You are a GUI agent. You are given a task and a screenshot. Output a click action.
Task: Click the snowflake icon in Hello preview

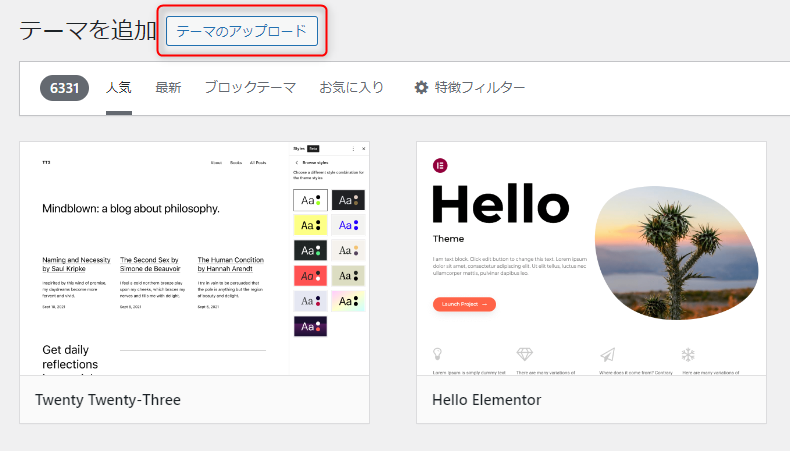(x=688, y=354)
